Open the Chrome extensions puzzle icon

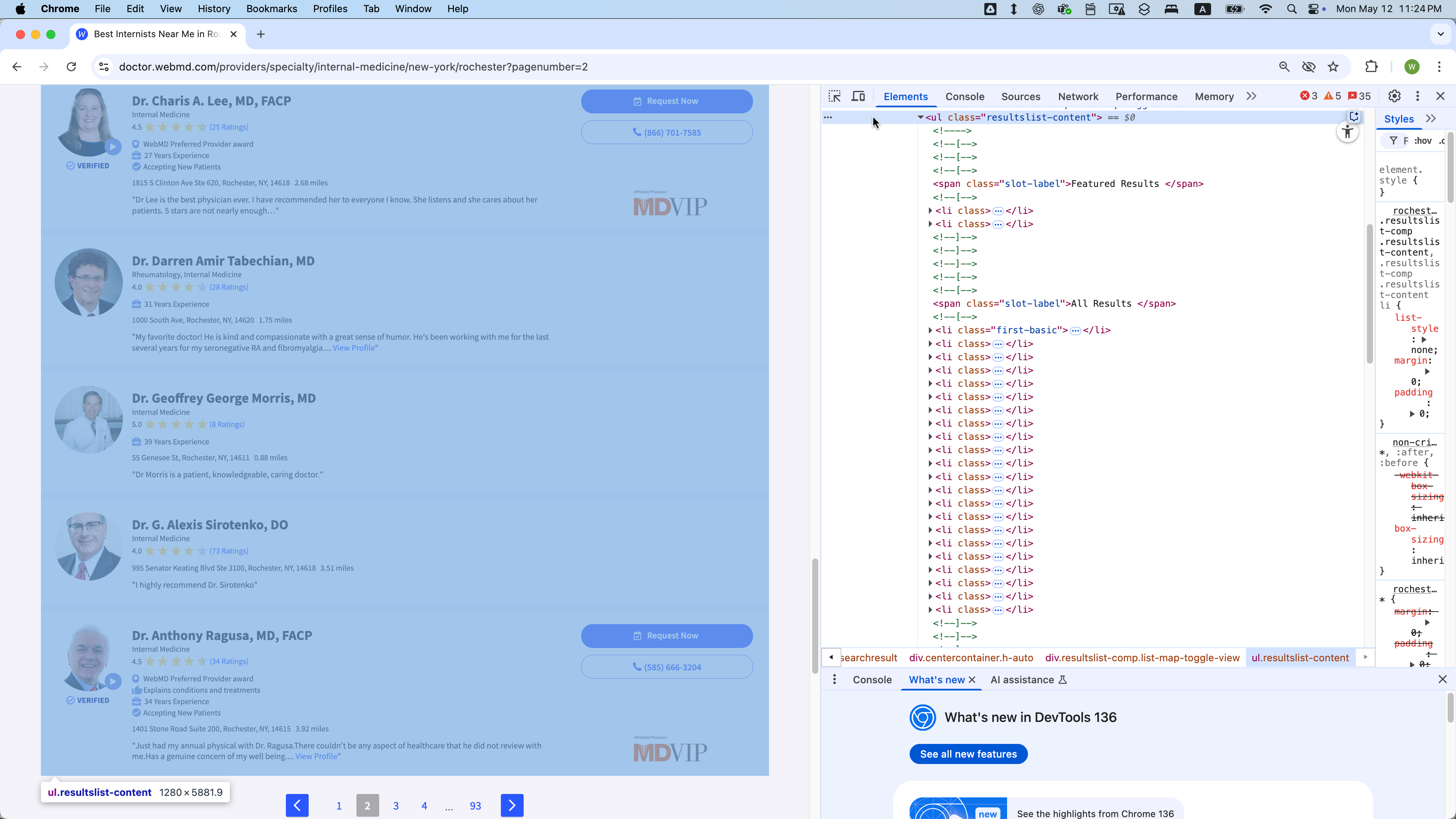(x=1371, y=67)
